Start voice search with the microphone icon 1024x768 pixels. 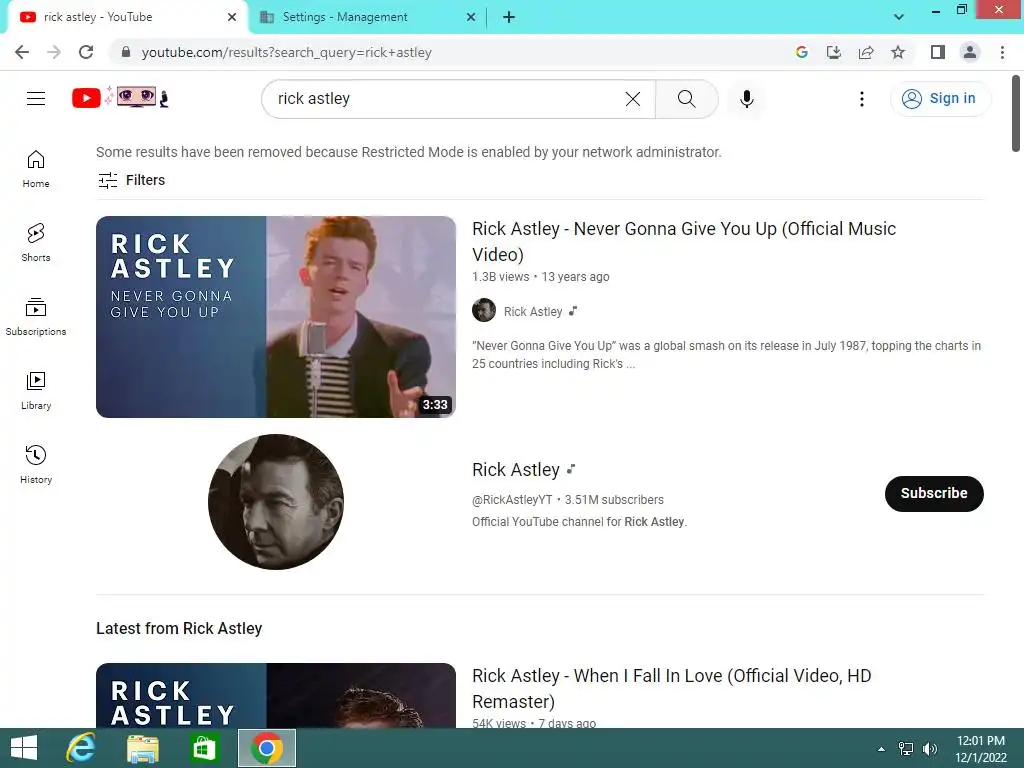(746, 99)
